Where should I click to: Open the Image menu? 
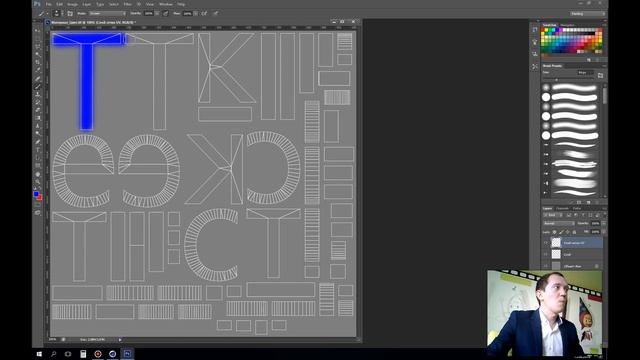[72, 4]
